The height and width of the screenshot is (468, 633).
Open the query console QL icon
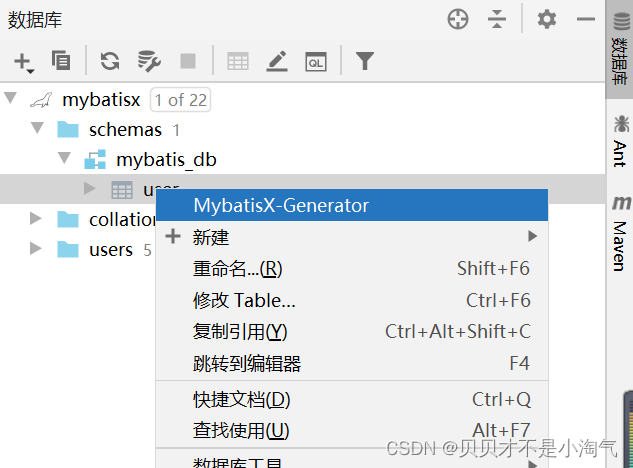316,62
